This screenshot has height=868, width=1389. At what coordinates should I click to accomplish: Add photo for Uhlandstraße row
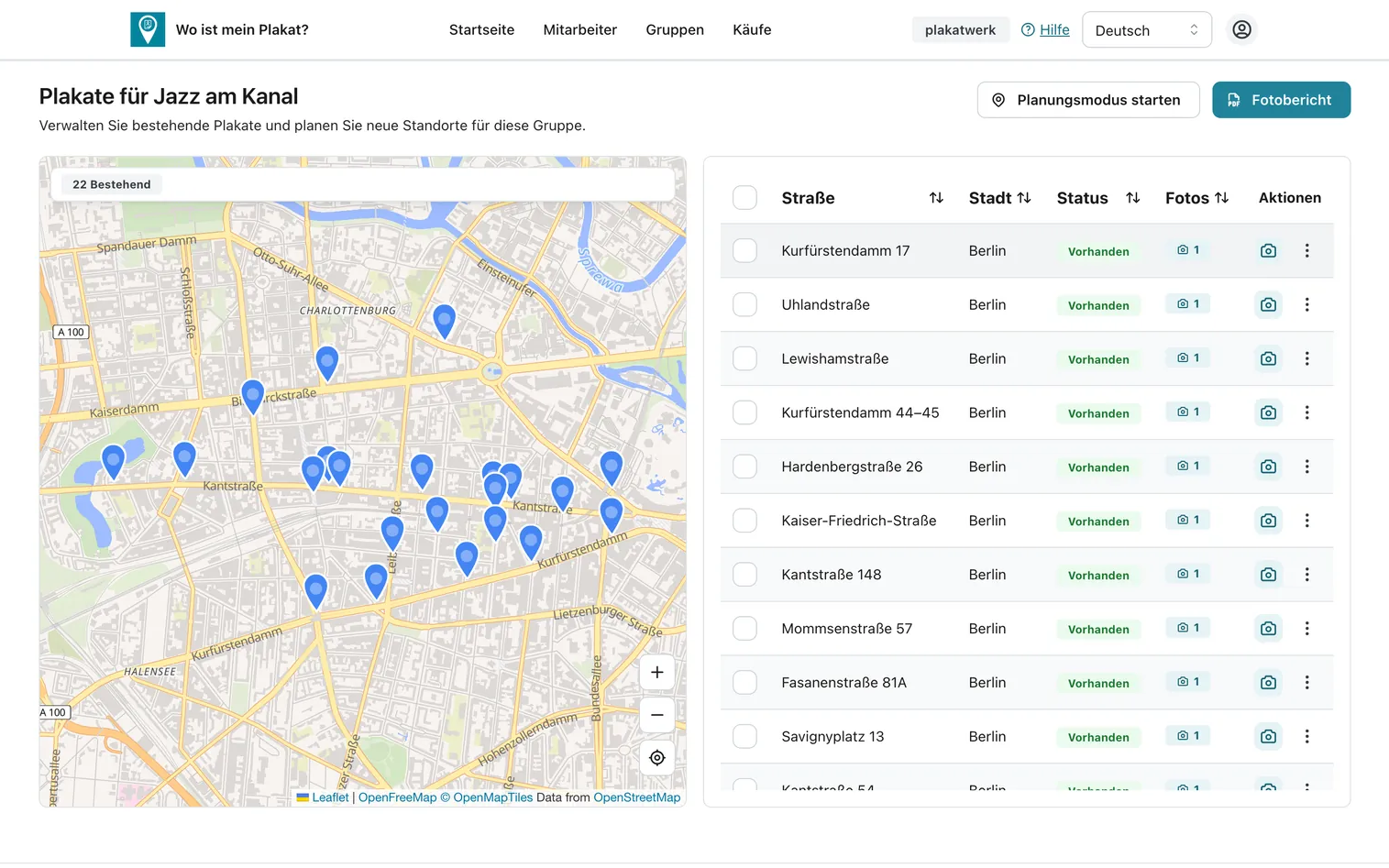(x=1268, y=304)
